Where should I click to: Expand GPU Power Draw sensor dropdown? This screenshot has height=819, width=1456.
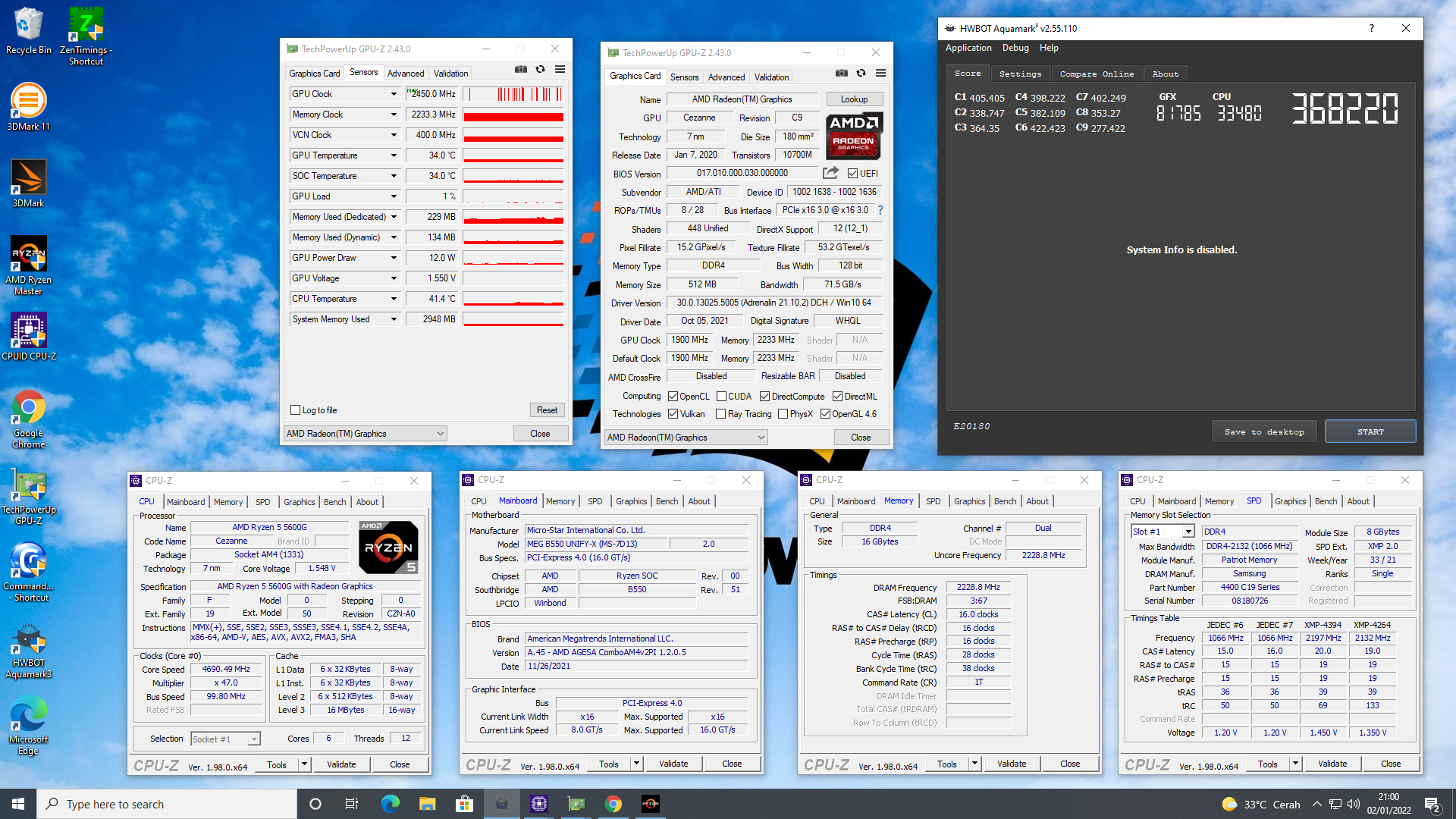(394, 258)
